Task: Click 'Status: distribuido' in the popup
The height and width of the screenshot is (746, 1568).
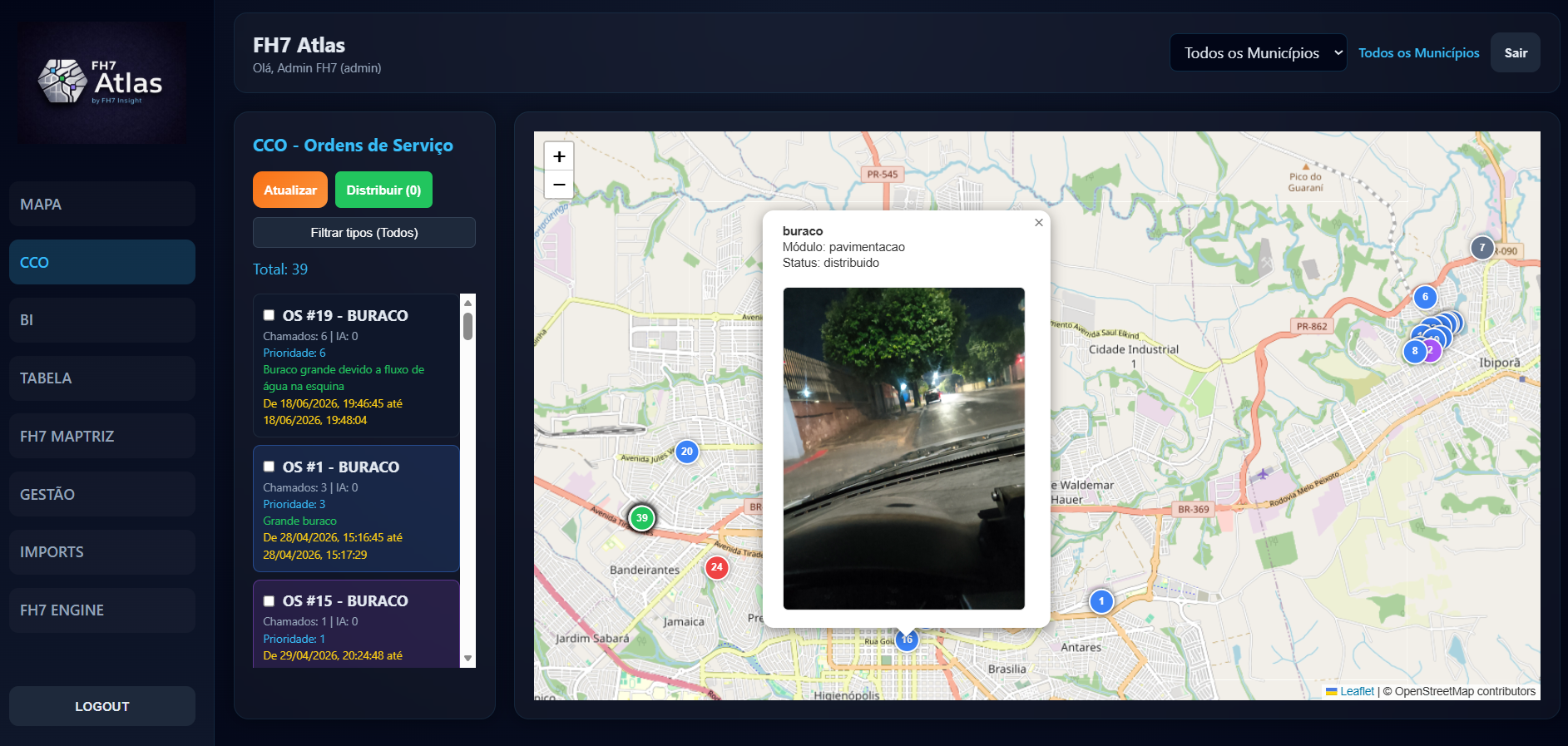Action: 831,263
